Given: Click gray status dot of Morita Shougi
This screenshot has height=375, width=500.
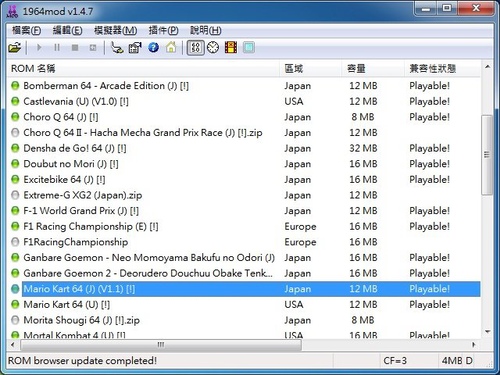Looking at the screenshot, I should tap(15, 320).
